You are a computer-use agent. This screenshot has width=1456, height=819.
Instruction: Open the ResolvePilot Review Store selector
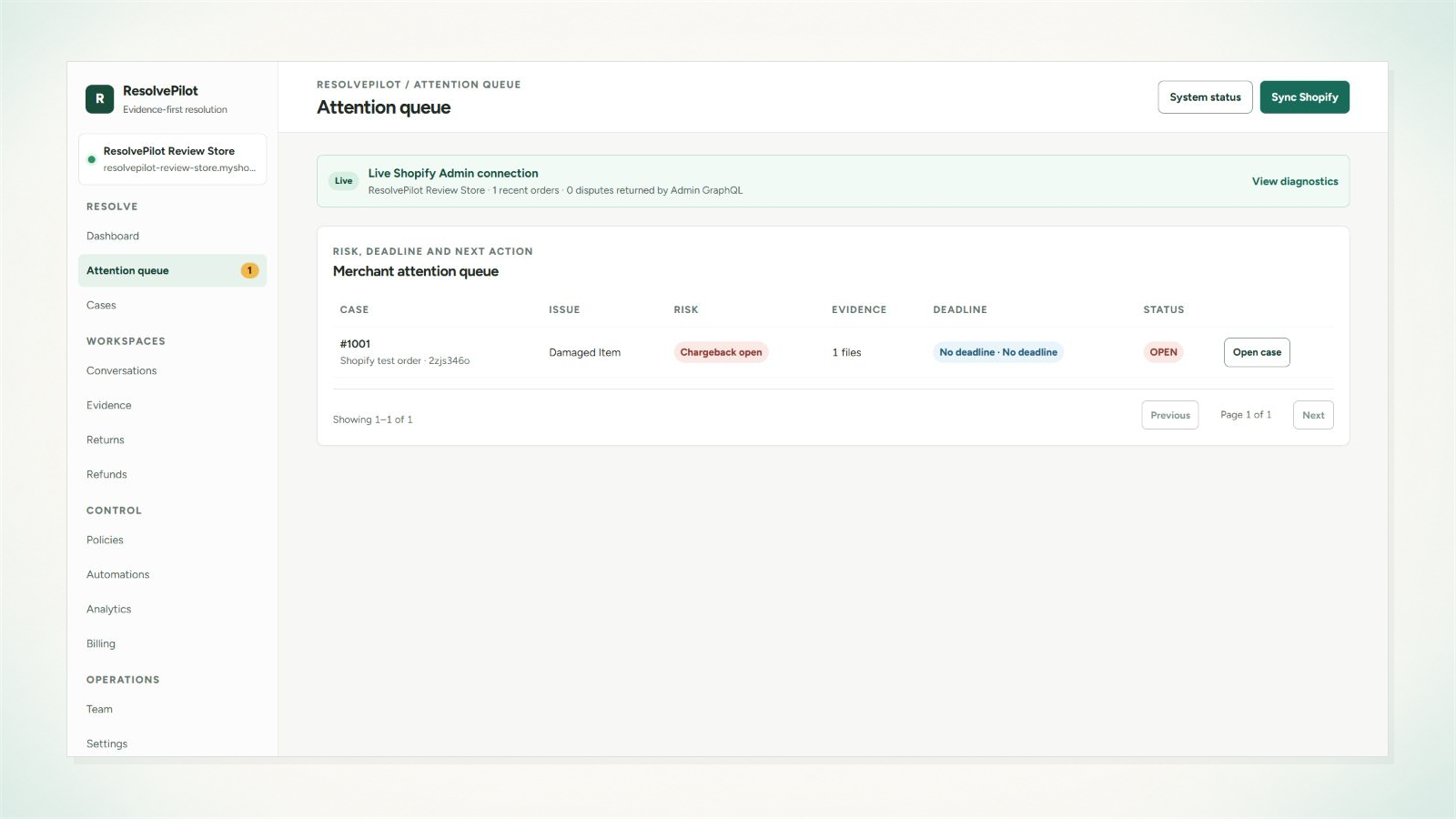coord(172,159)
